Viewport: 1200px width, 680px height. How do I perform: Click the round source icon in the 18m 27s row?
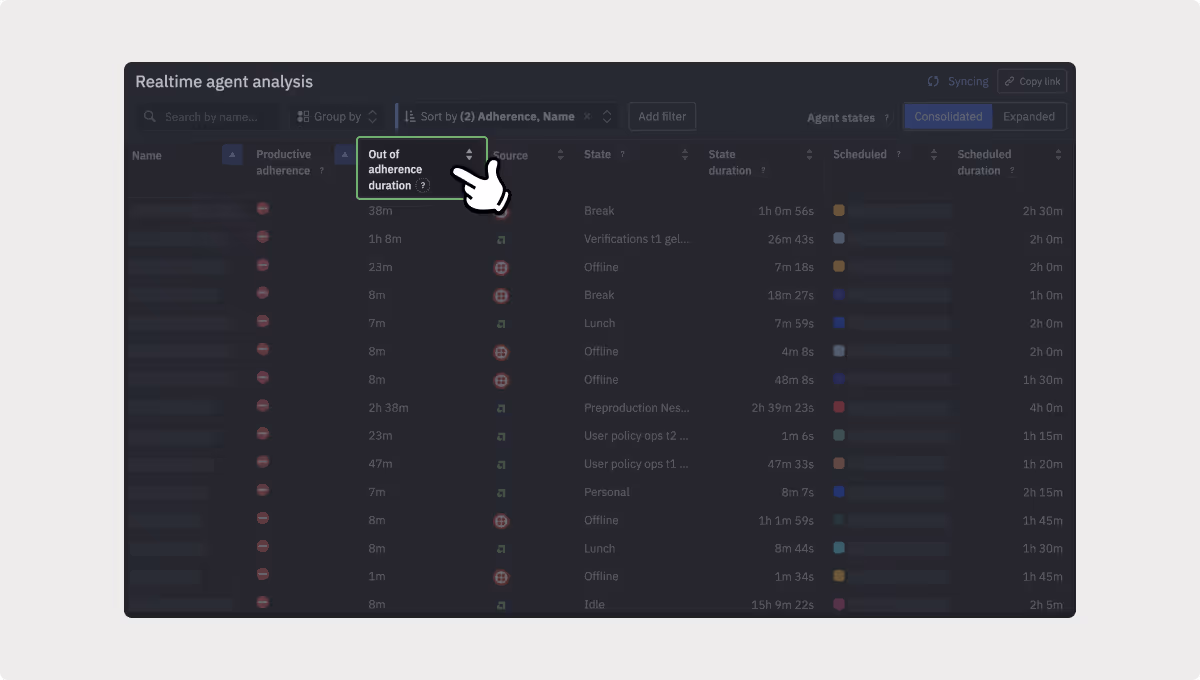click(x=501, y=296)
